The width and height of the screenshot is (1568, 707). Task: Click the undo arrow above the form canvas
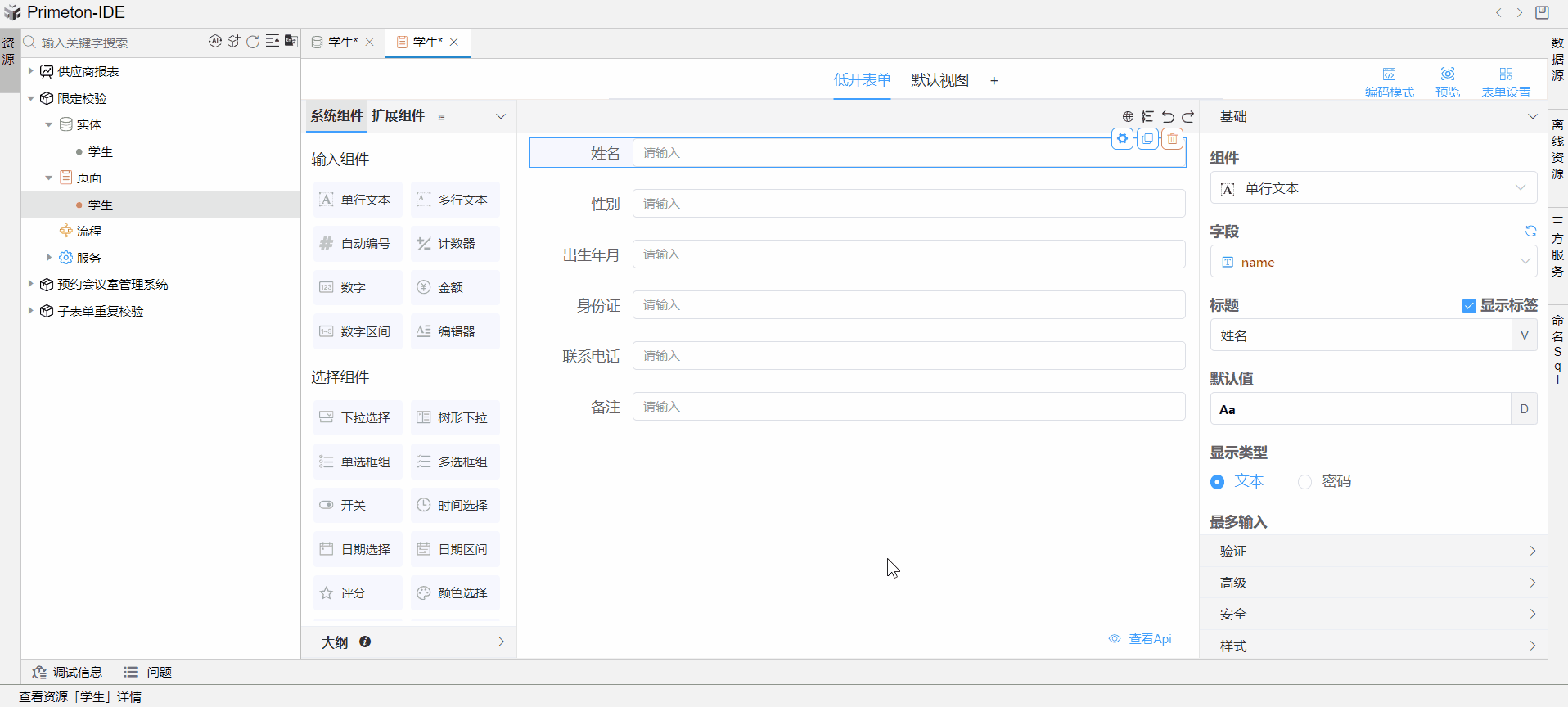click(x=1168, y=117)
